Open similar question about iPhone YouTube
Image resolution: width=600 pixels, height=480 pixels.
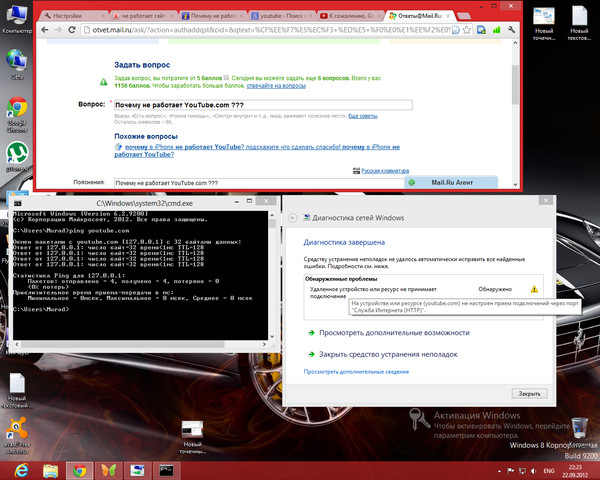(257, 151)
